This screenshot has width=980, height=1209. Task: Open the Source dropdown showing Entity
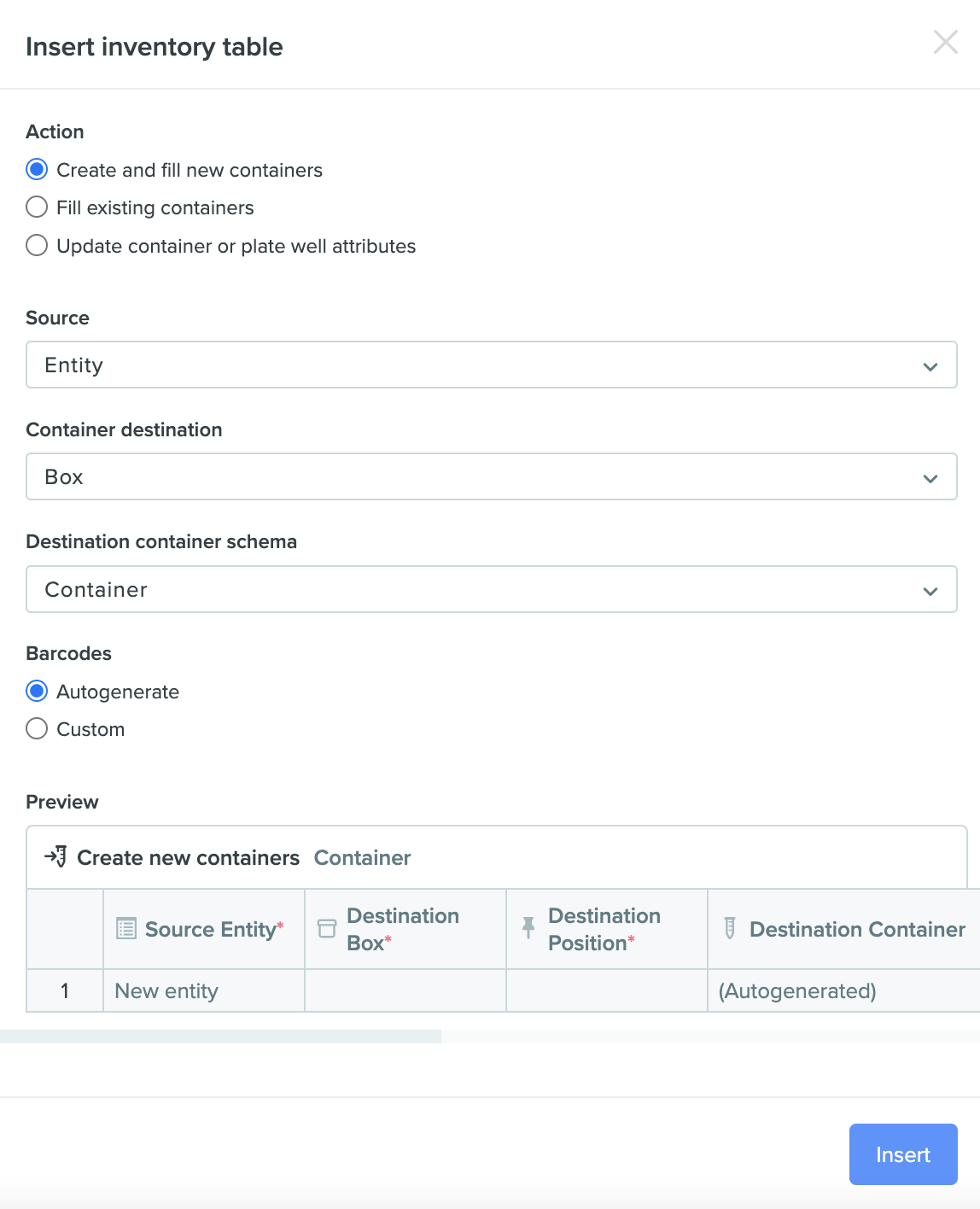492,365
